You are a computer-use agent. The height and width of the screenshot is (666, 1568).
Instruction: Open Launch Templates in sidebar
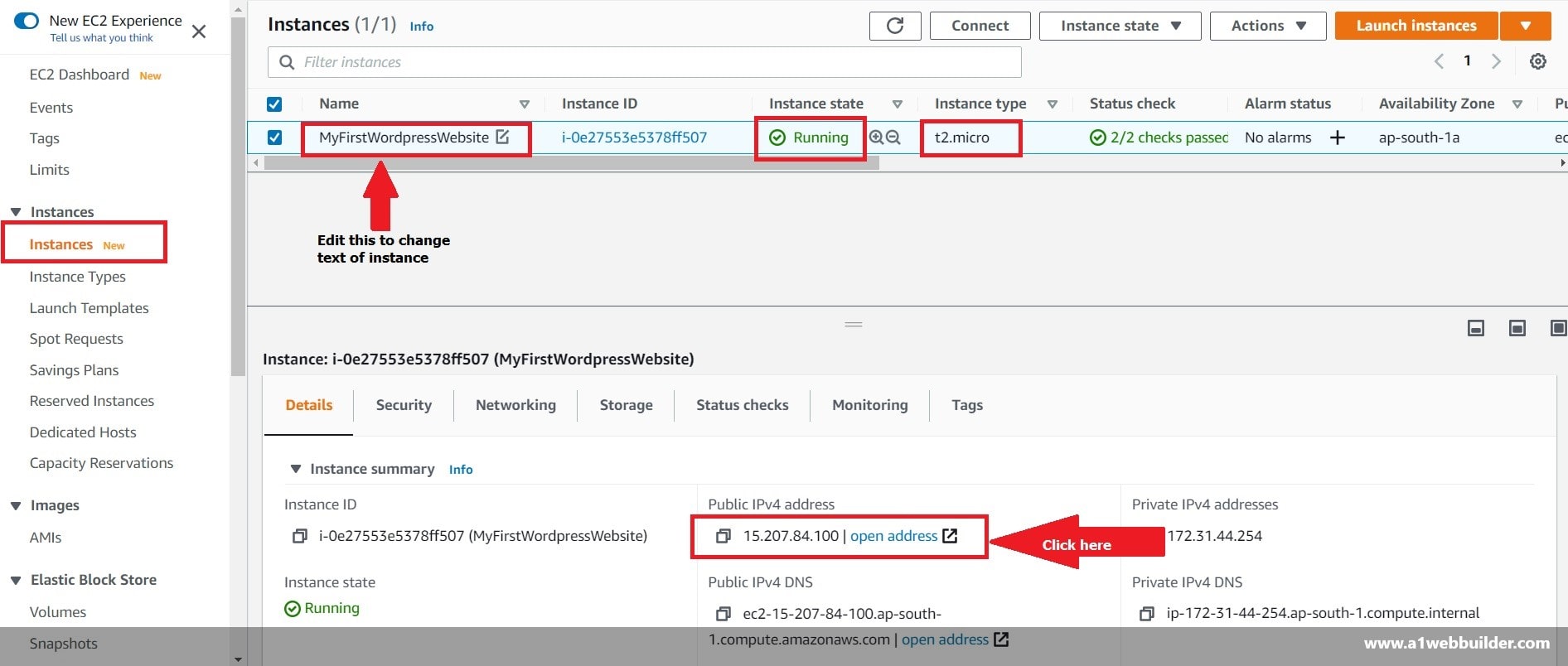click(90, 308)
